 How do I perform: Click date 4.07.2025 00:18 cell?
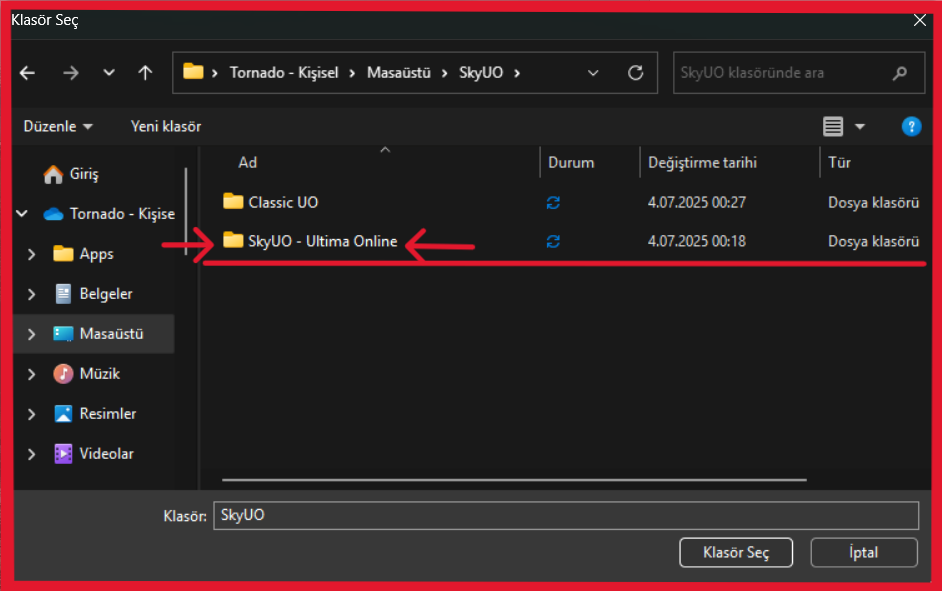click(x=696, y=241)
